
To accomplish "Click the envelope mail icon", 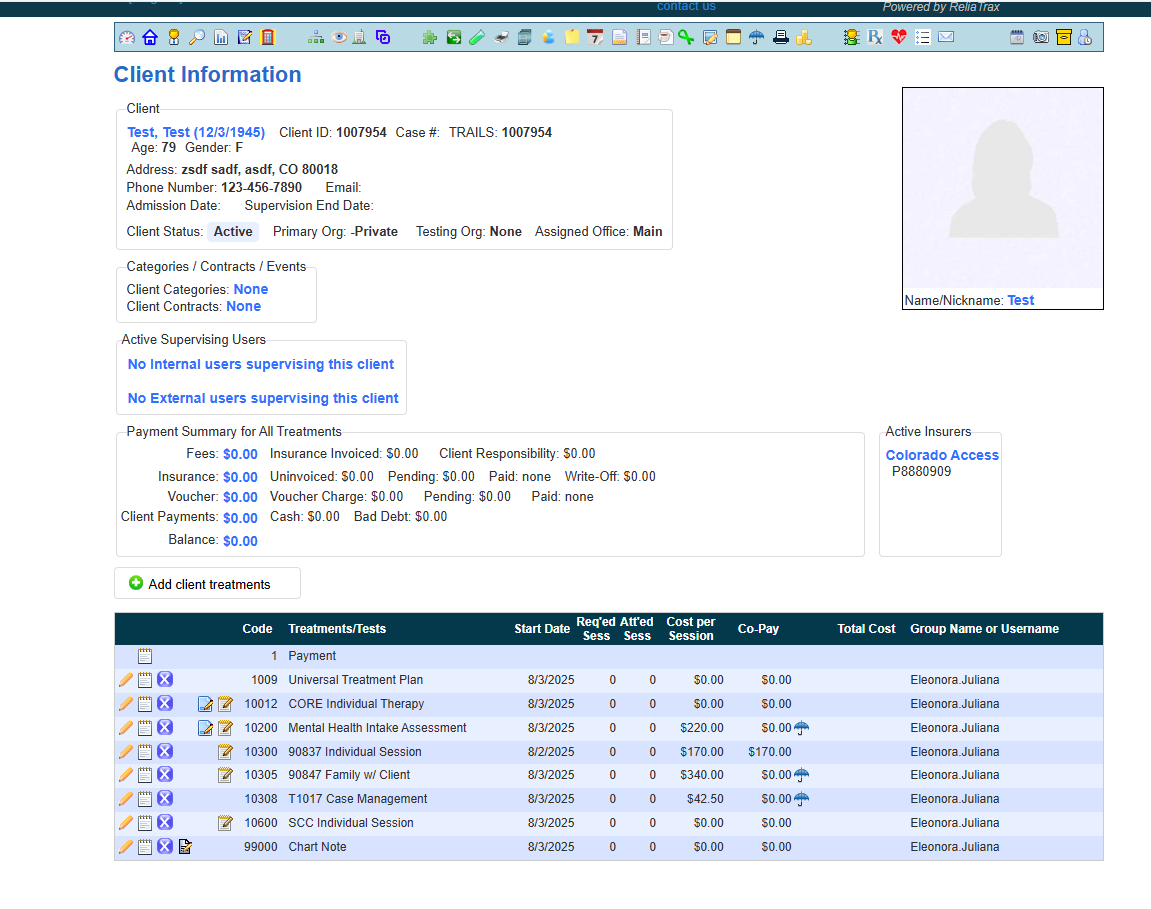I will click(x=946, y=38).
